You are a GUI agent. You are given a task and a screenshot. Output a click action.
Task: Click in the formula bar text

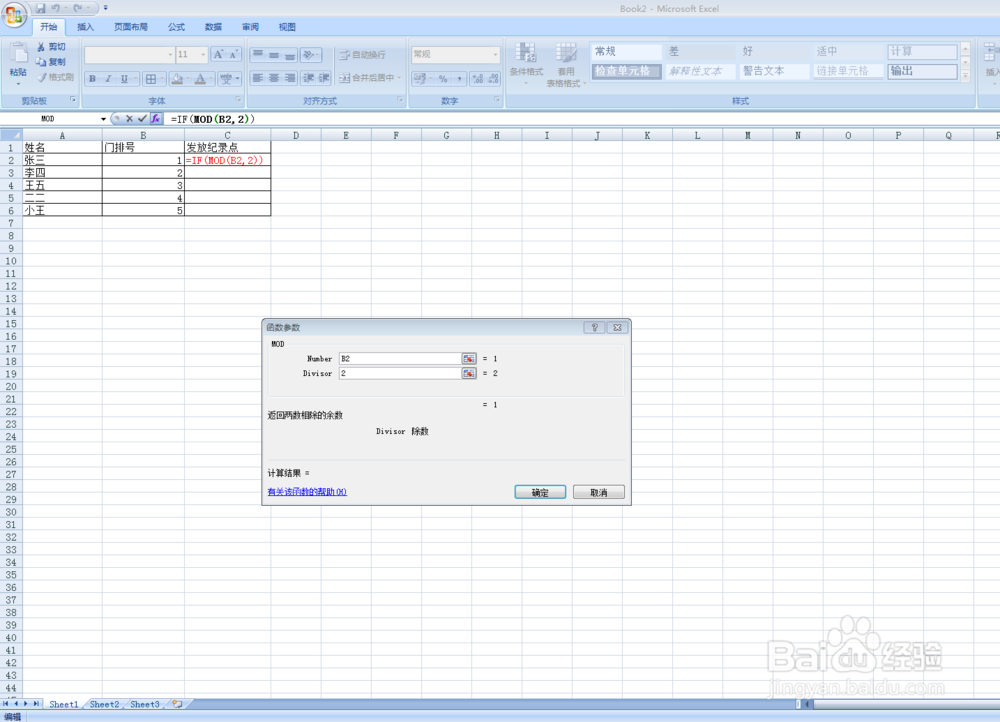click(212, 119)
